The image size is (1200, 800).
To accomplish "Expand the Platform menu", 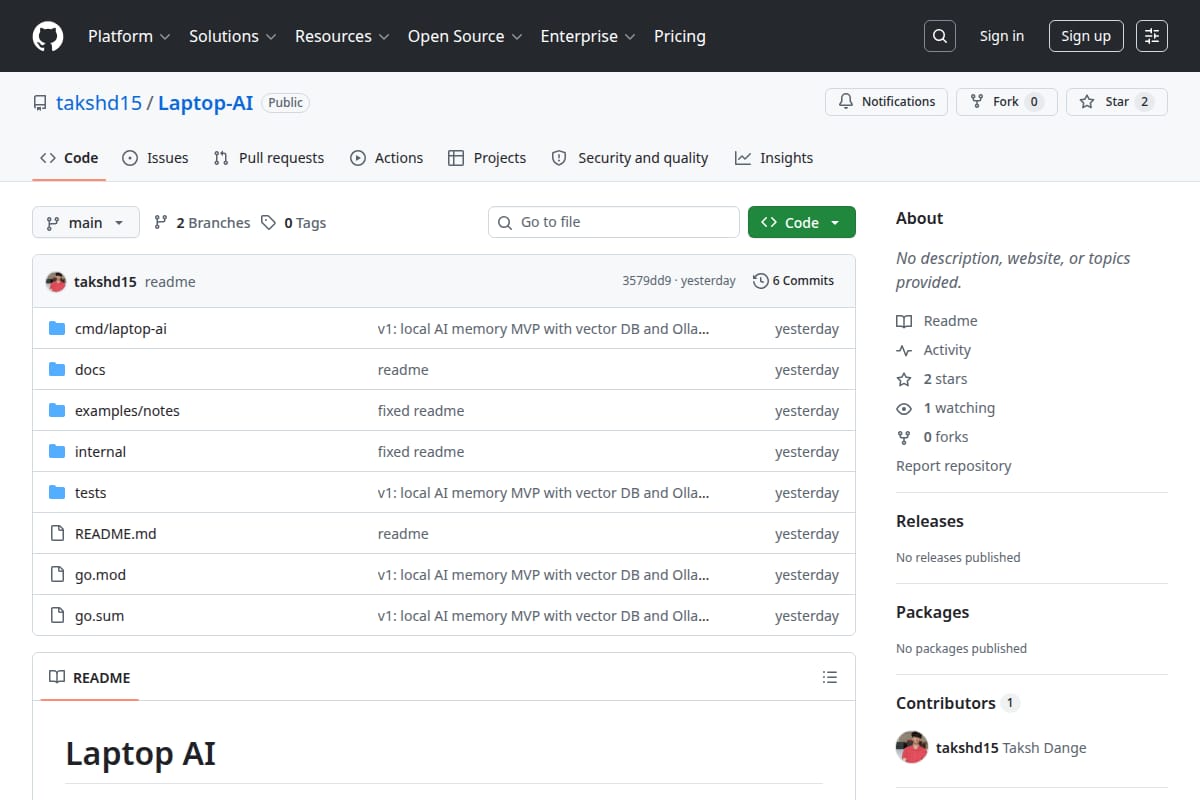I will [129, 36].
